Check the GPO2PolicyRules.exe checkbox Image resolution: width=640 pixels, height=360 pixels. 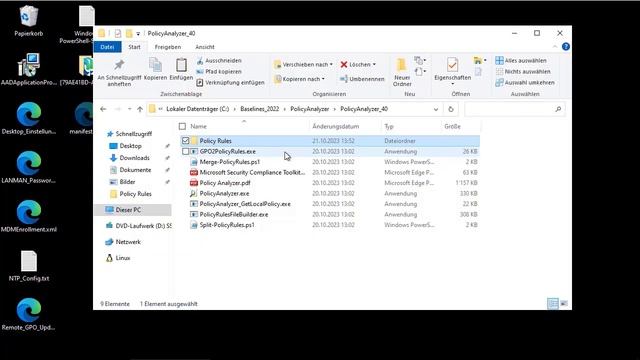click(185, 151)
